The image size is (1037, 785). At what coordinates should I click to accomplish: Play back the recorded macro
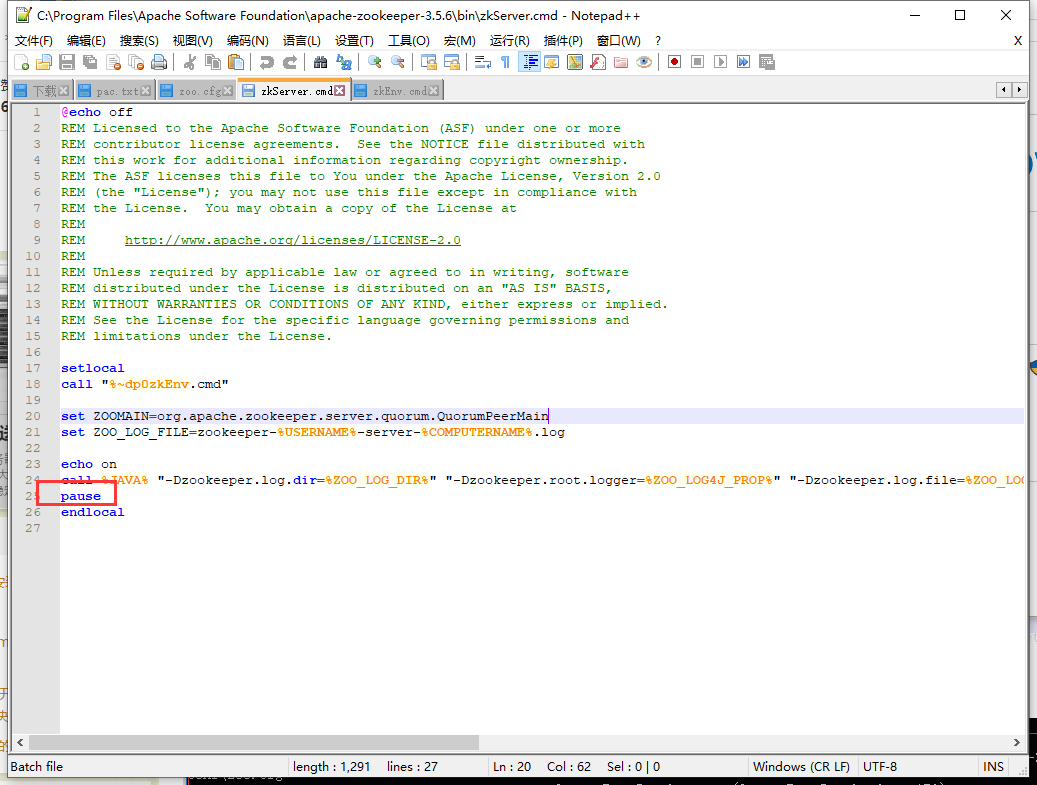point(721,62)
